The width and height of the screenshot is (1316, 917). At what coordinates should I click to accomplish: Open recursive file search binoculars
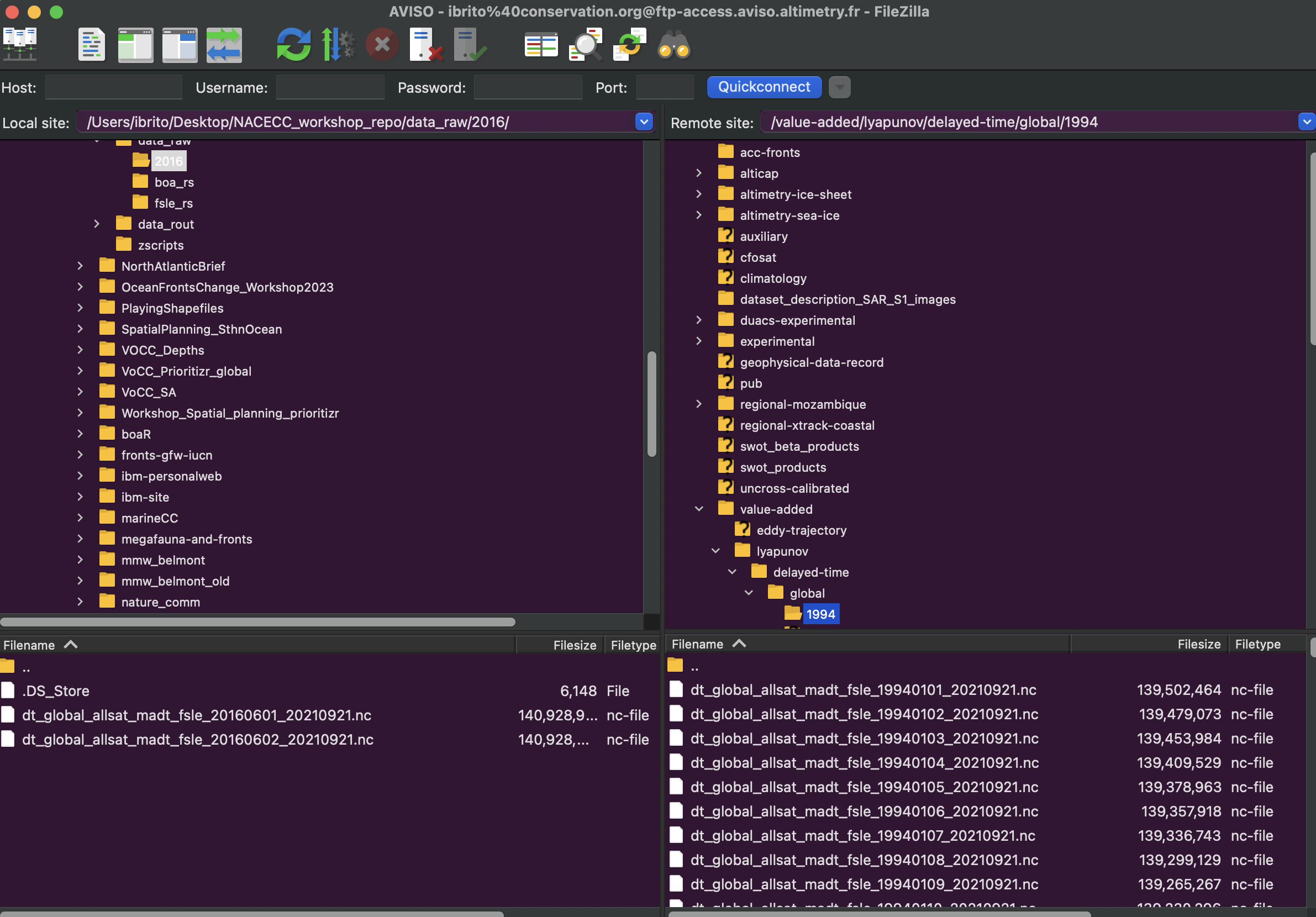coord(673,44)
